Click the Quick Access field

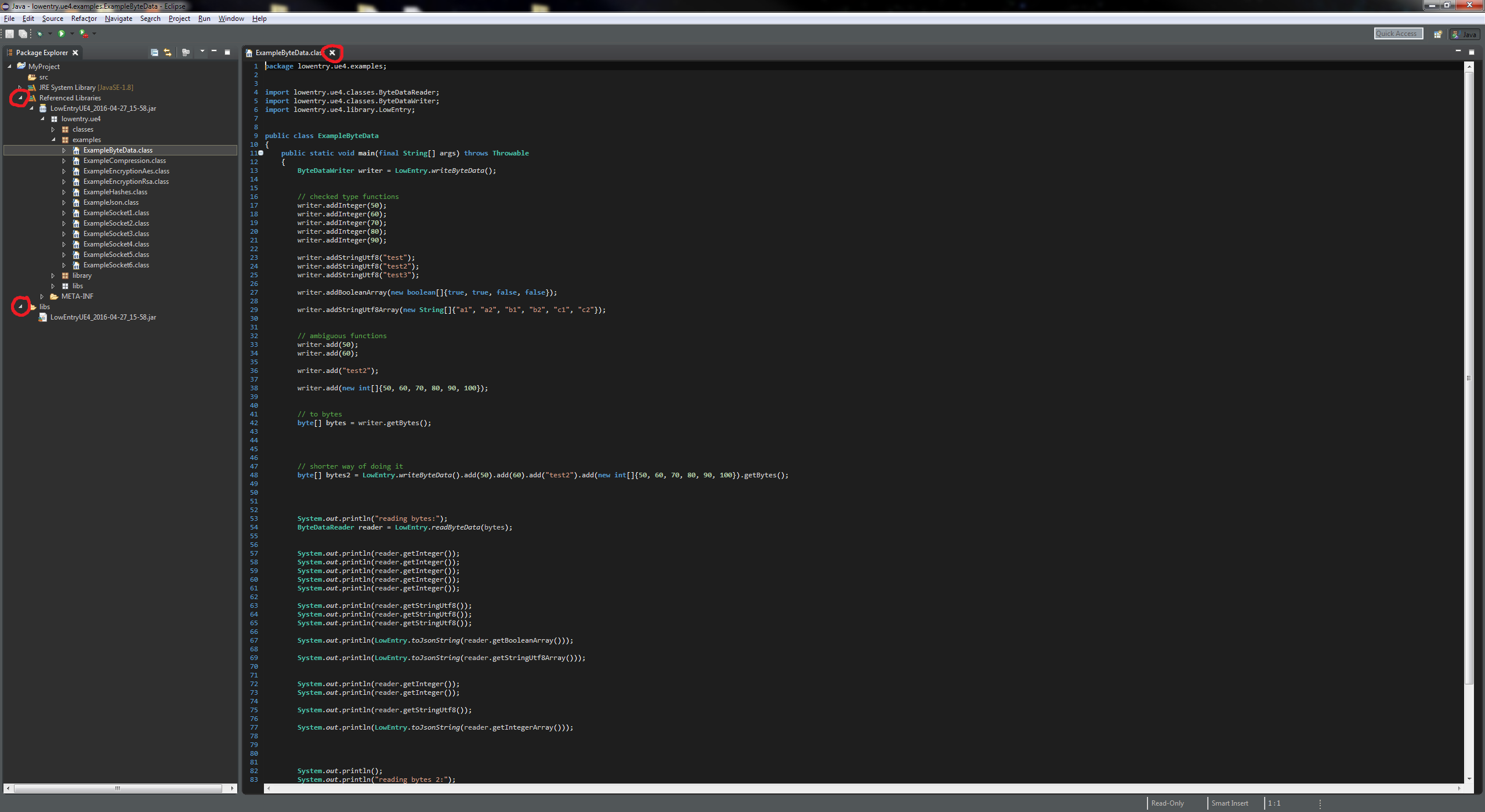click(1399, 33)
